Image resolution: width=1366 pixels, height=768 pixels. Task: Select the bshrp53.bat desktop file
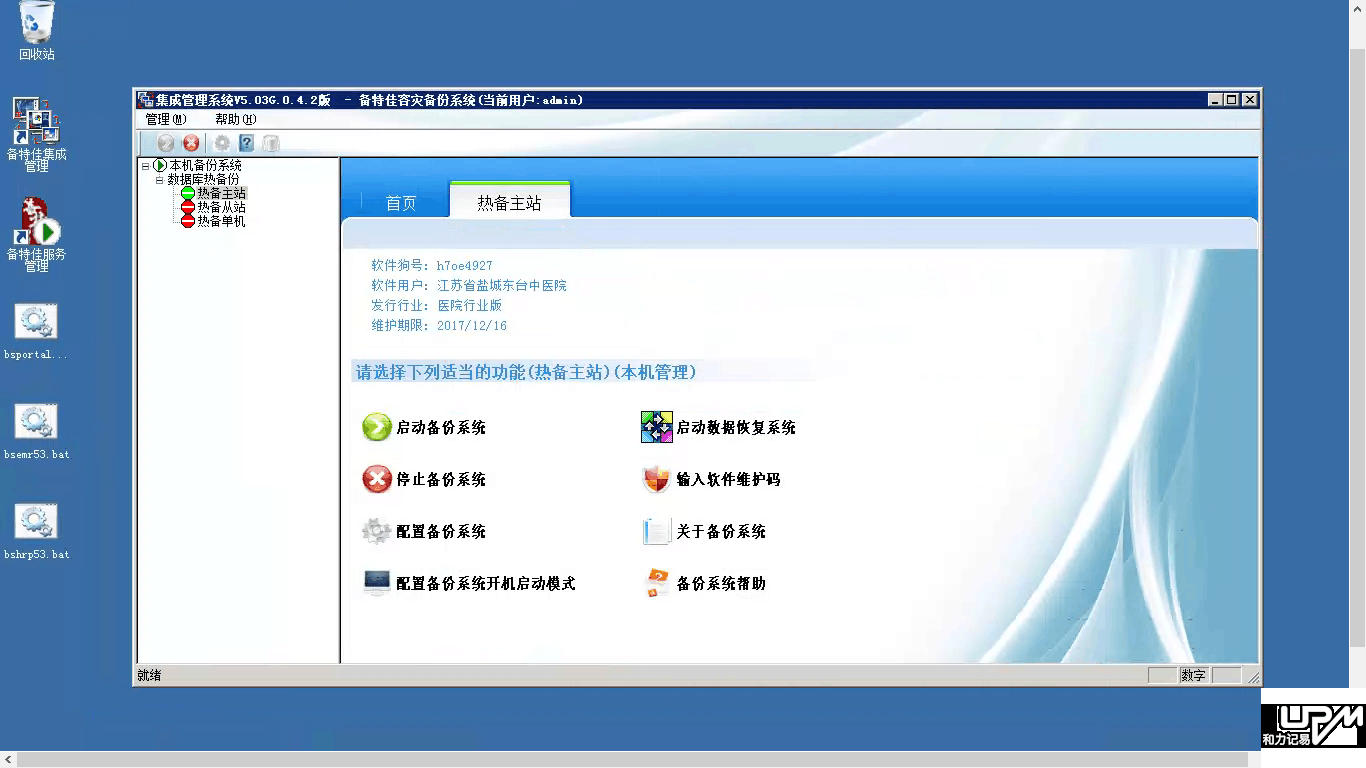37,532
